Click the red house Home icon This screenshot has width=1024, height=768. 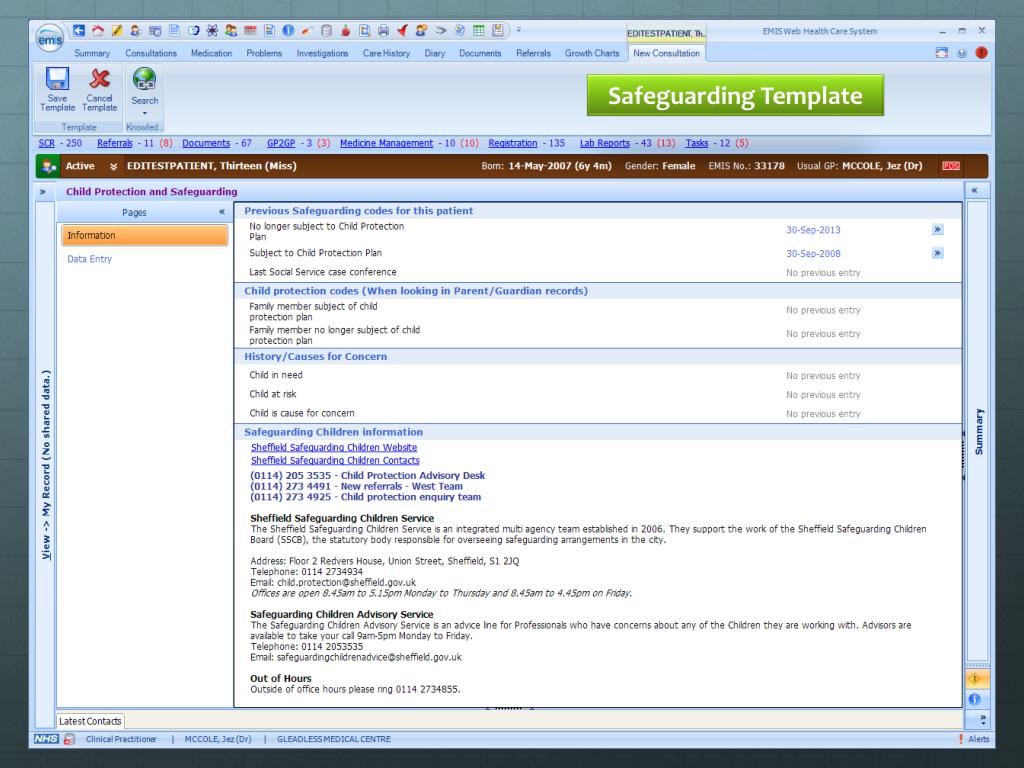pos(98,30)
